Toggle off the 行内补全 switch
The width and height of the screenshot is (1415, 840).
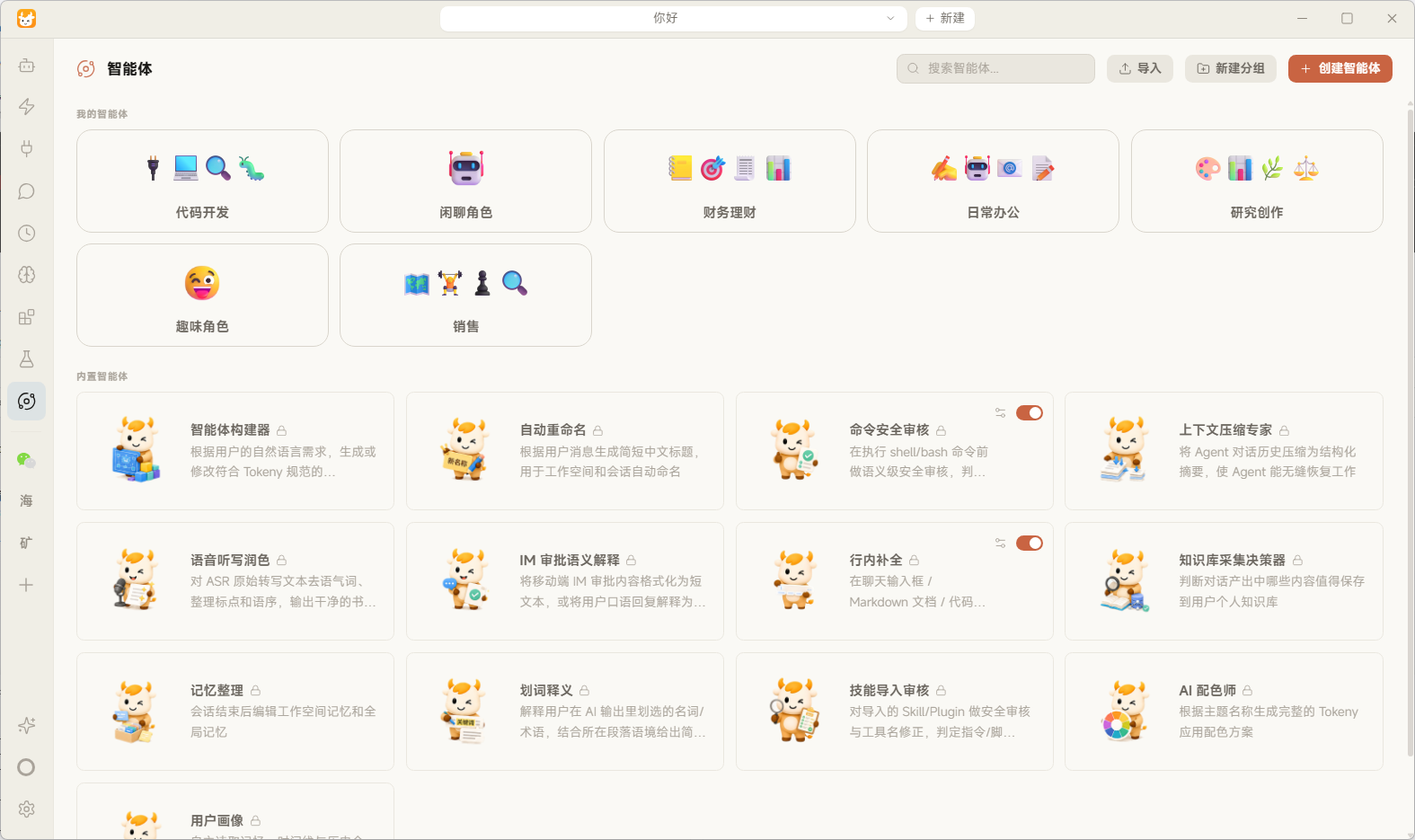click(1030, 544)
